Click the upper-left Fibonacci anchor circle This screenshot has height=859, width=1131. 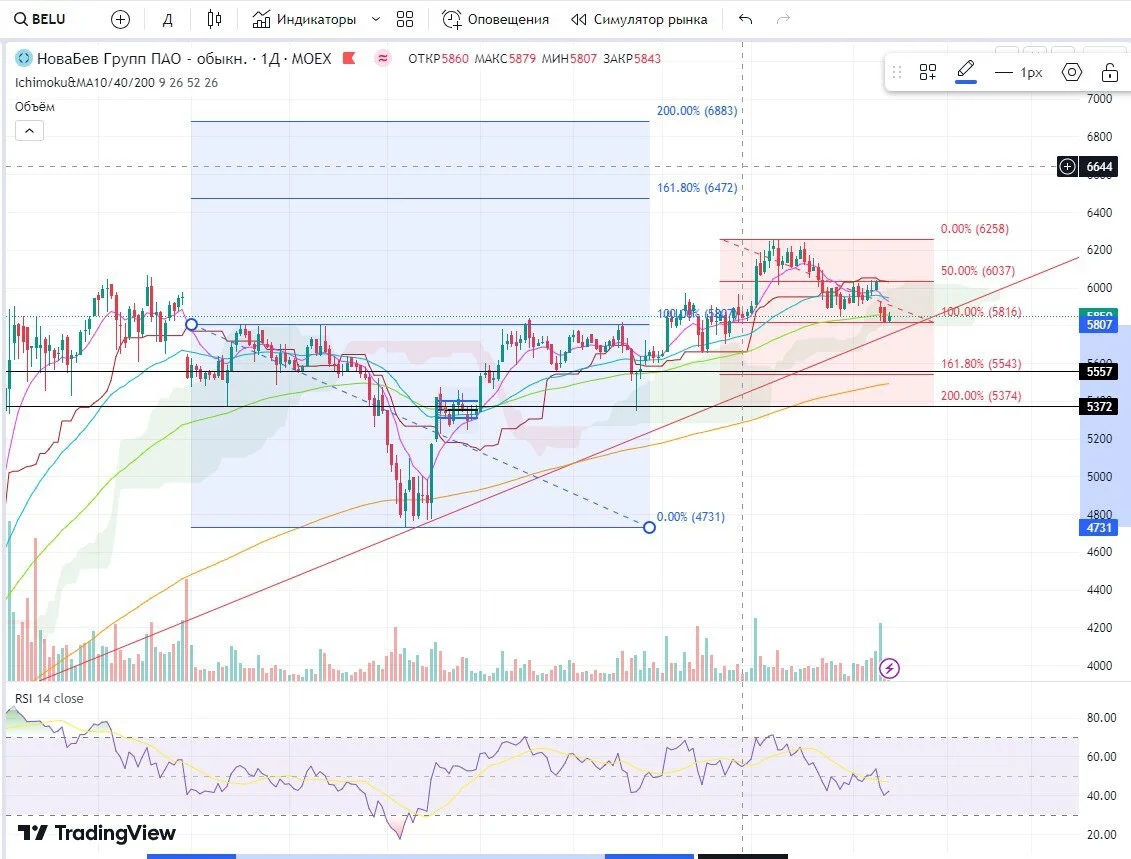click(x=191, y=325)
